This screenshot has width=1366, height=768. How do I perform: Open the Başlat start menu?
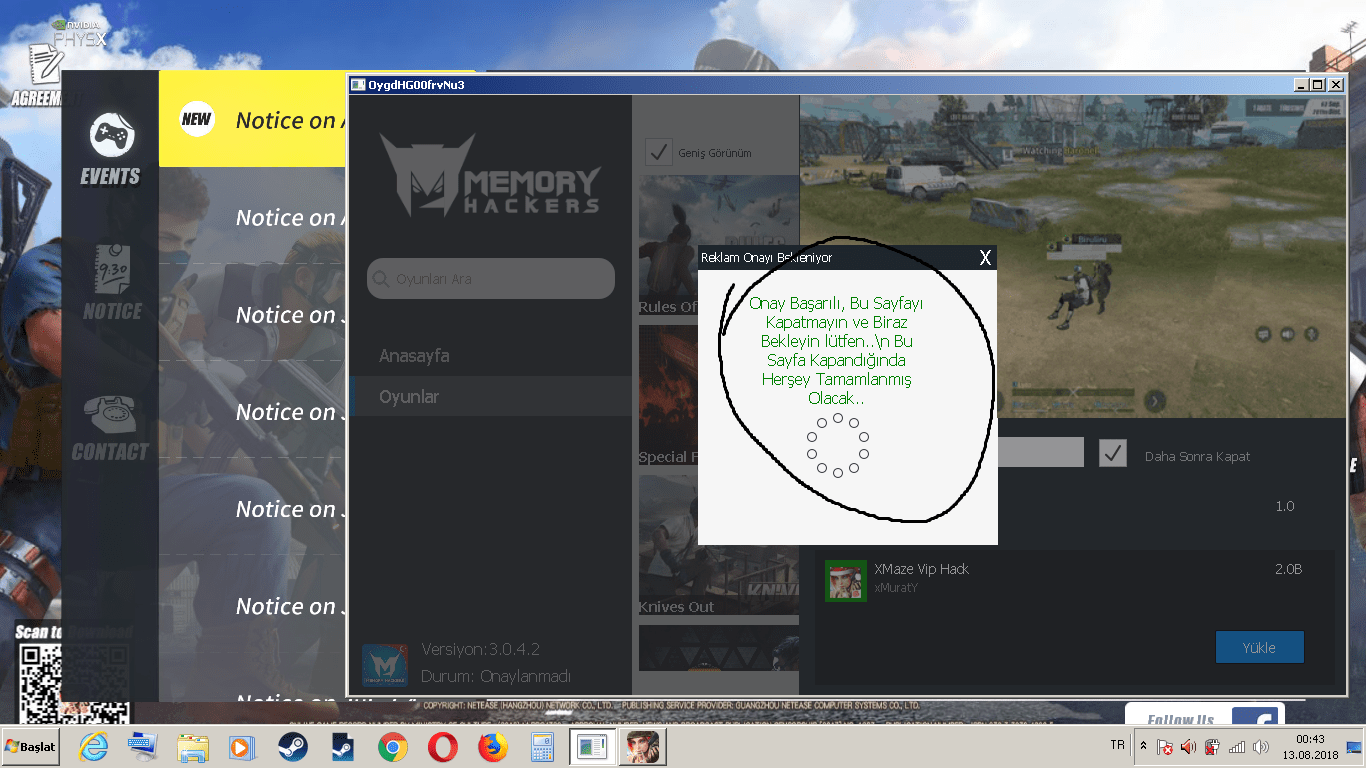click(x=31, y=747)
